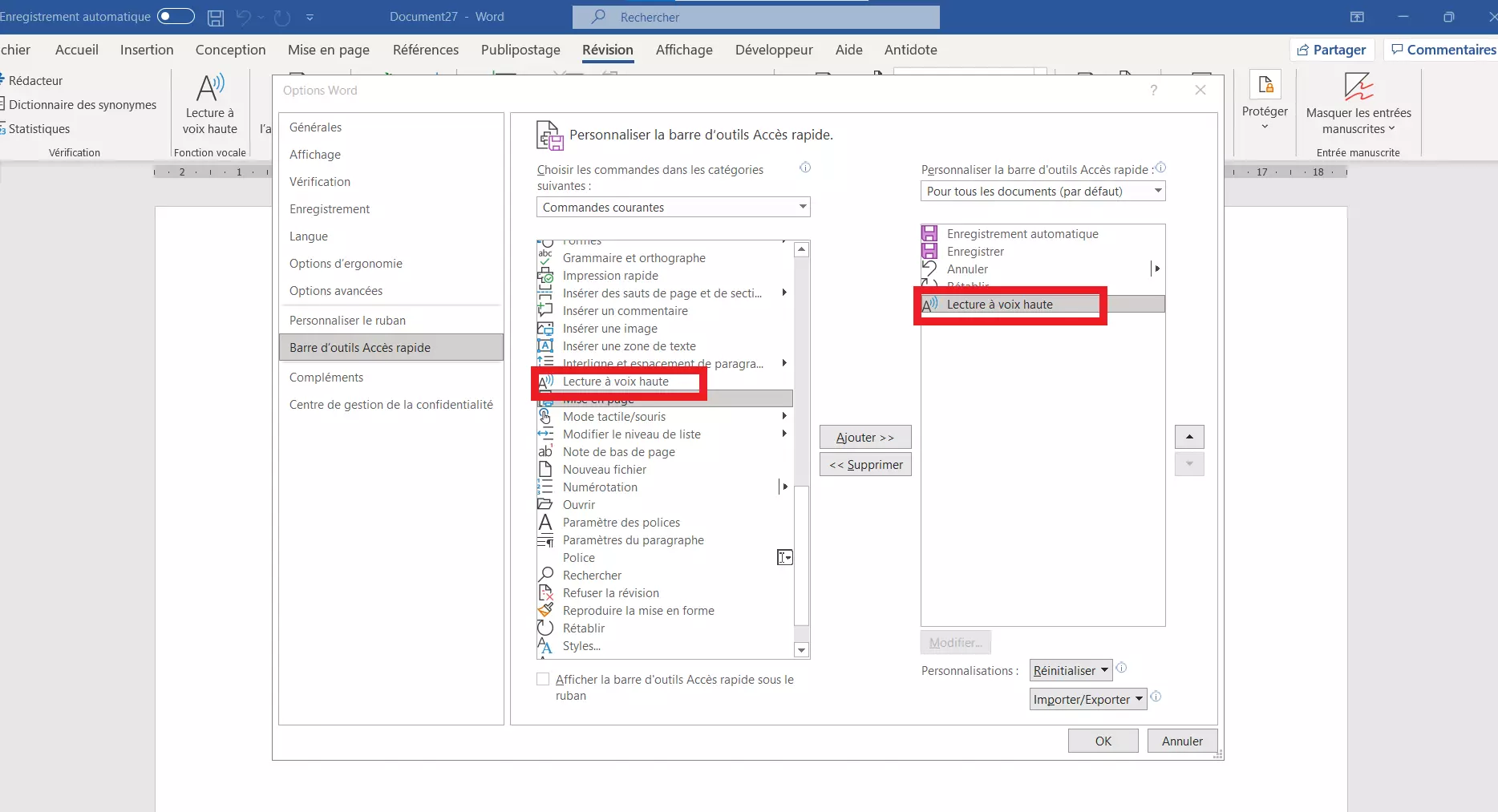Screen dimensions: 1498x812
Task: Open Customize Quick Access Toolbar arrow in title bar
Action: tap(310, 17)
